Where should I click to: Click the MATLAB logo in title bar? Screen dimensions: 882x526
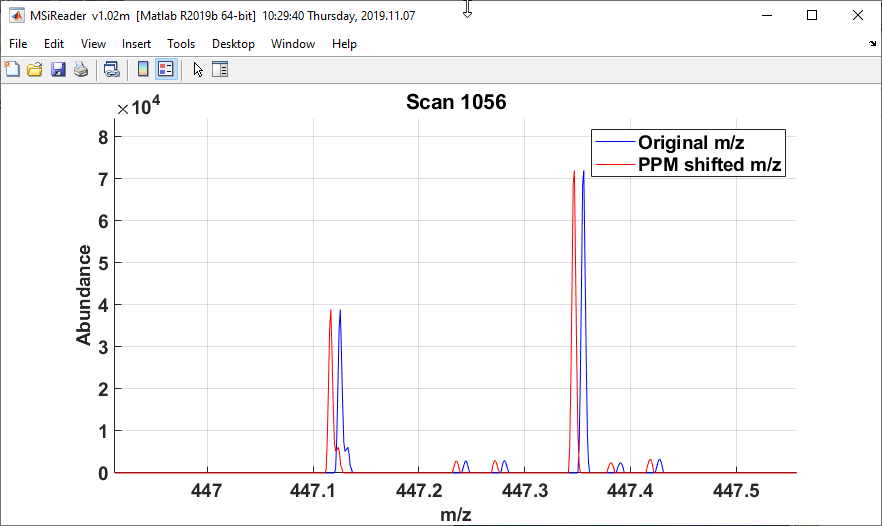pos(17,15)
